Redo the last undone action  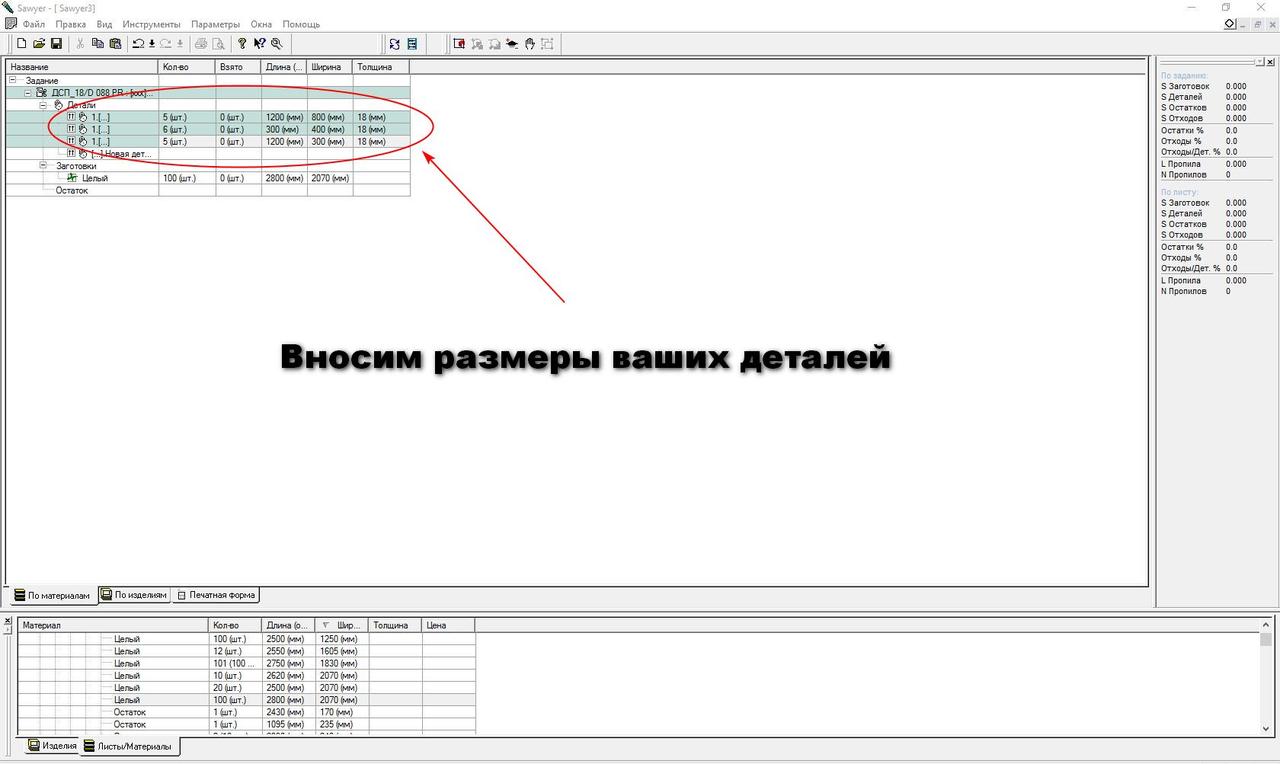[x=166, y=44]
